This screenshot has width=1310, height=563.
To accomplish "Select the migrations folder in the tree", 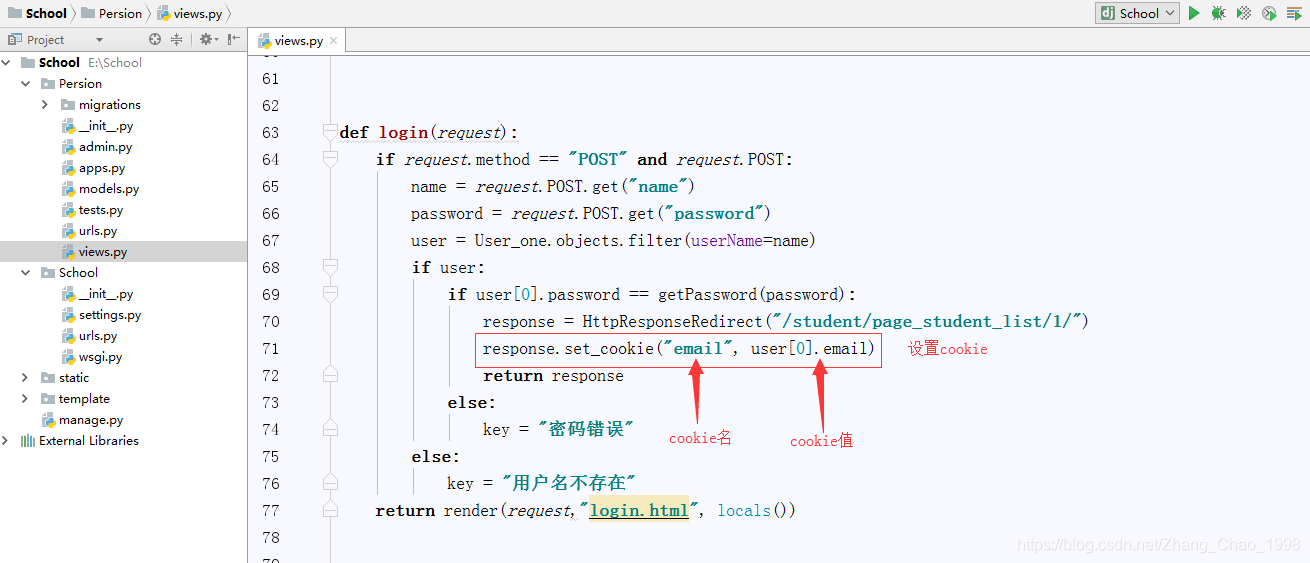I will (110, 104).
